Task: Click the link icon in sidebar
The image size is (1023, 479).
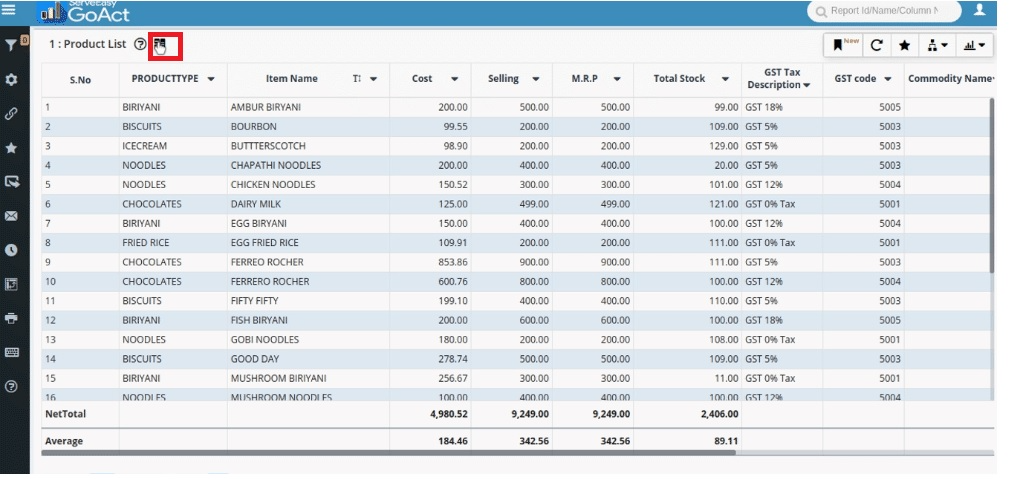Action: click(11, 113)
